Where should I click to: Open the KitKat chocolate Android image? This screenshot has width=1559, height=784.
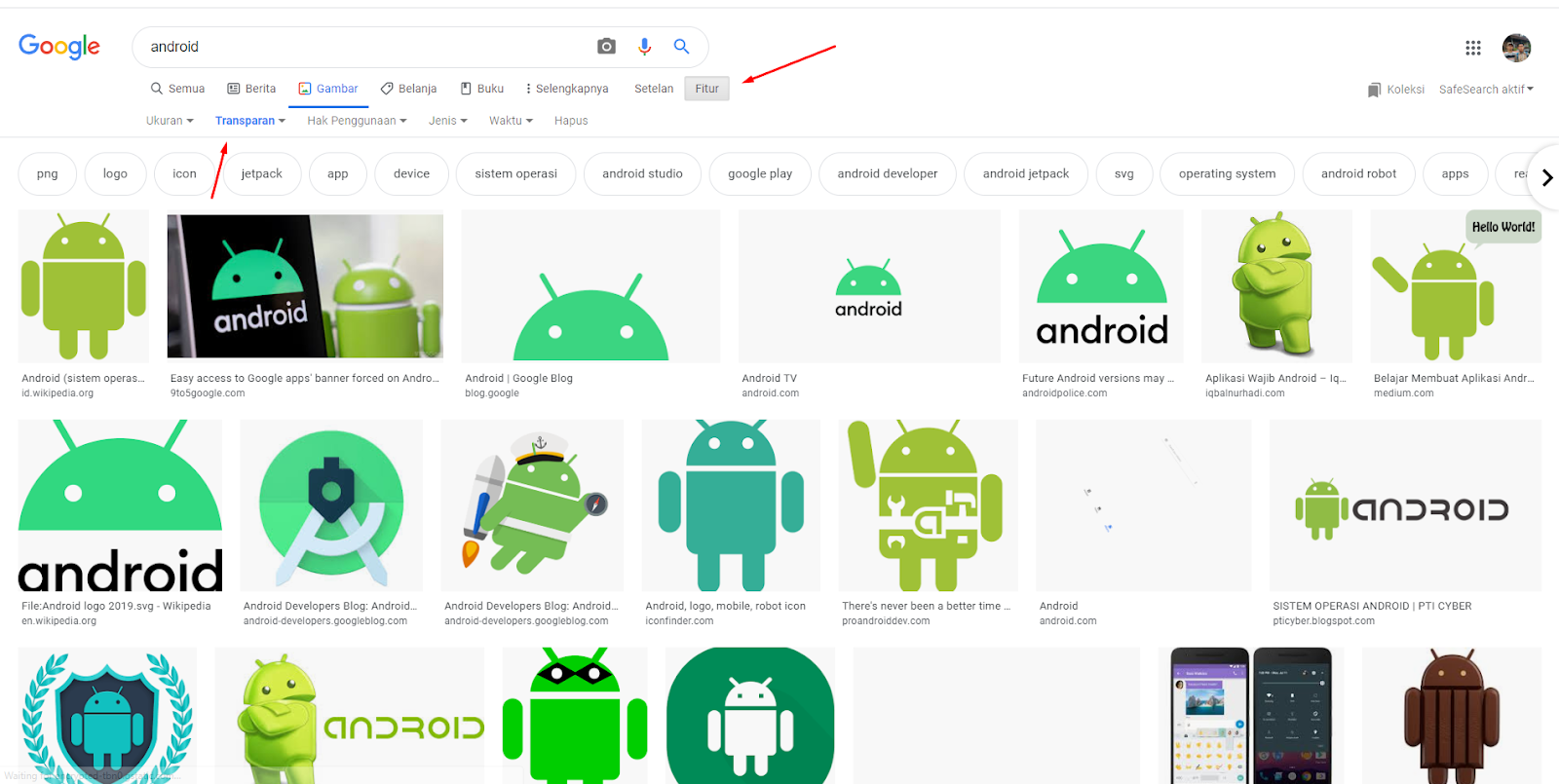[x=1452, y=716]
